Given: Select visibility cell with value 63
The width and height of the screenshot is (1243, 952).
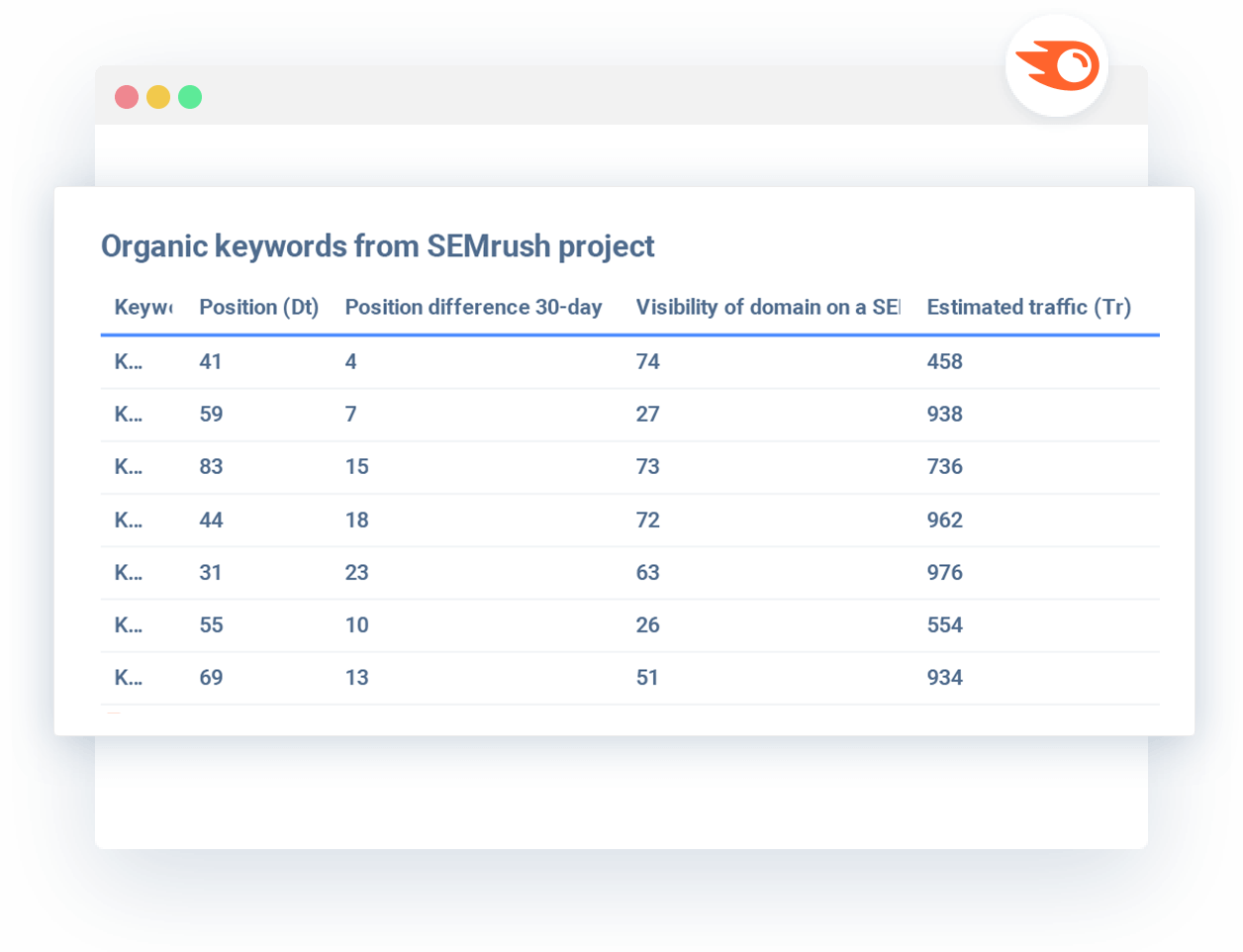Looking at the screenshot, I should pyautogui.click(x=647, y=572).
